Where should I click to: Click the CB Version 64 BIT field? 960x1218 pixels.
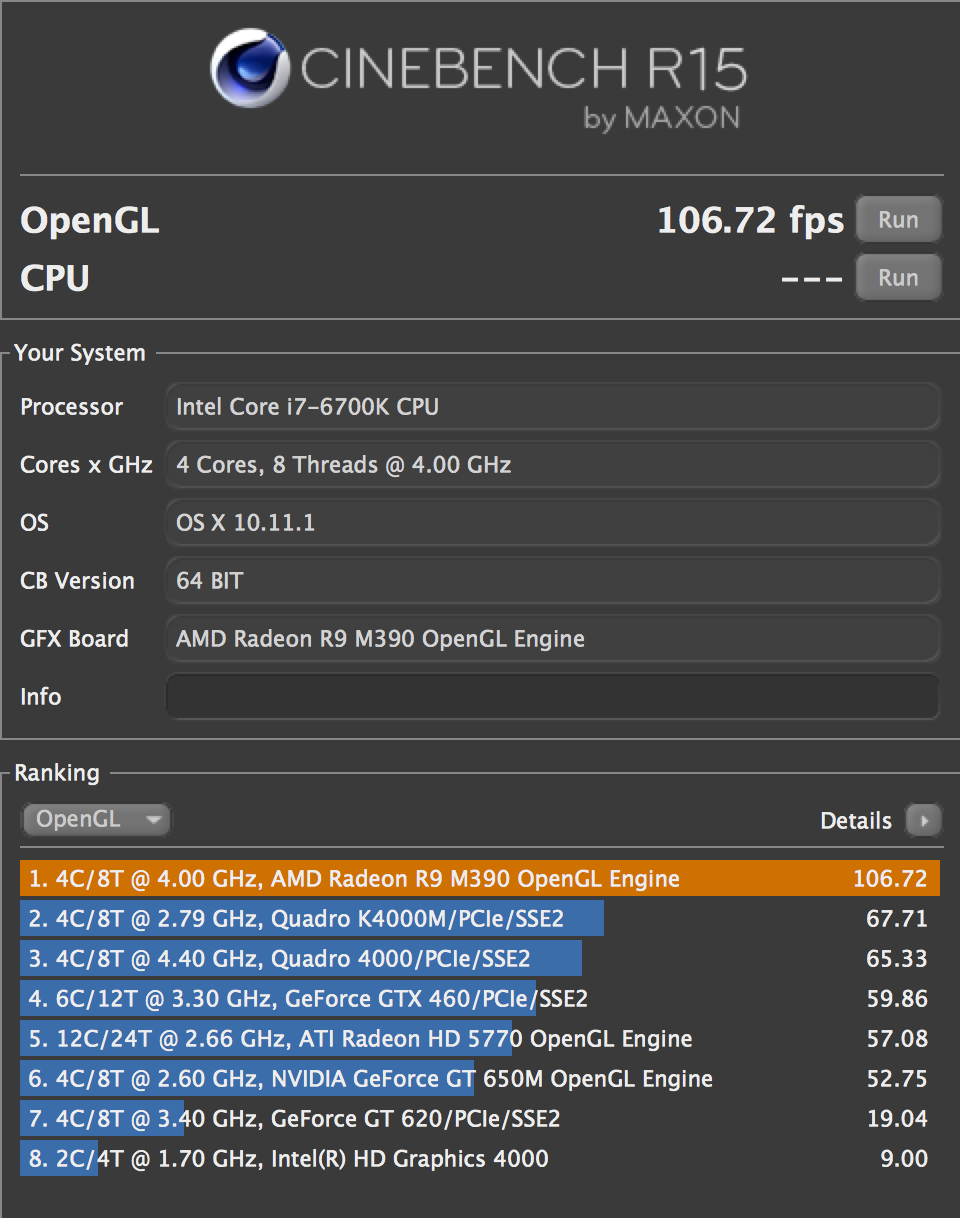(x=551, y=580)
